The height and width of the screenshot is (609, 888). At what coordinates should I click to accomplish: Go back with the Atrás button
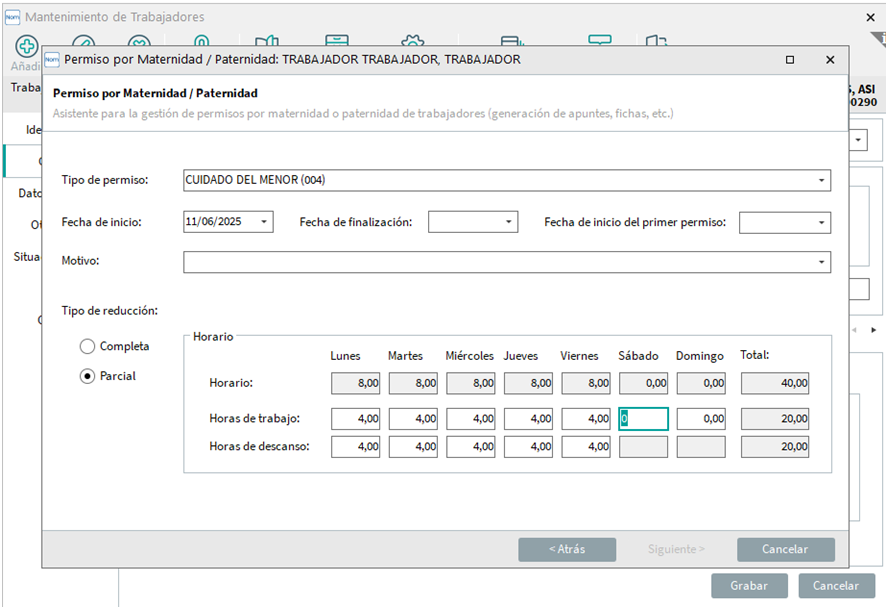pyautogui.click(x=567, y=549)
